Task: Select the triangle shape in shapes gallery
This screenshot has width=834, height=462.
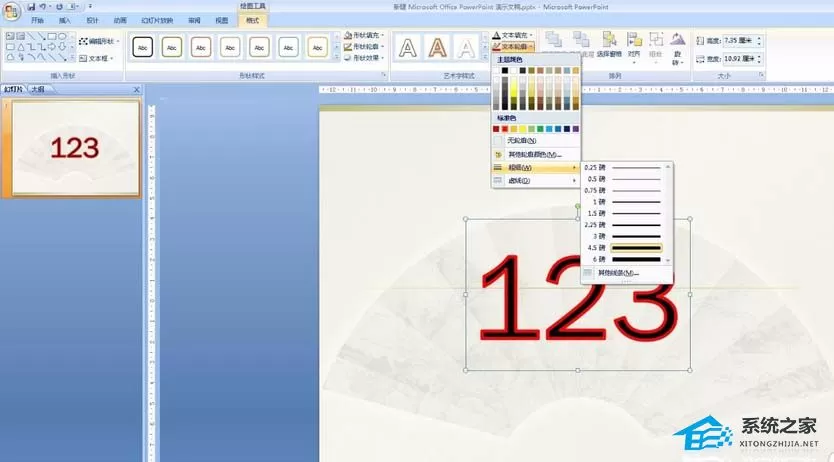Action: pyautogui.click(x=21, y=47)
